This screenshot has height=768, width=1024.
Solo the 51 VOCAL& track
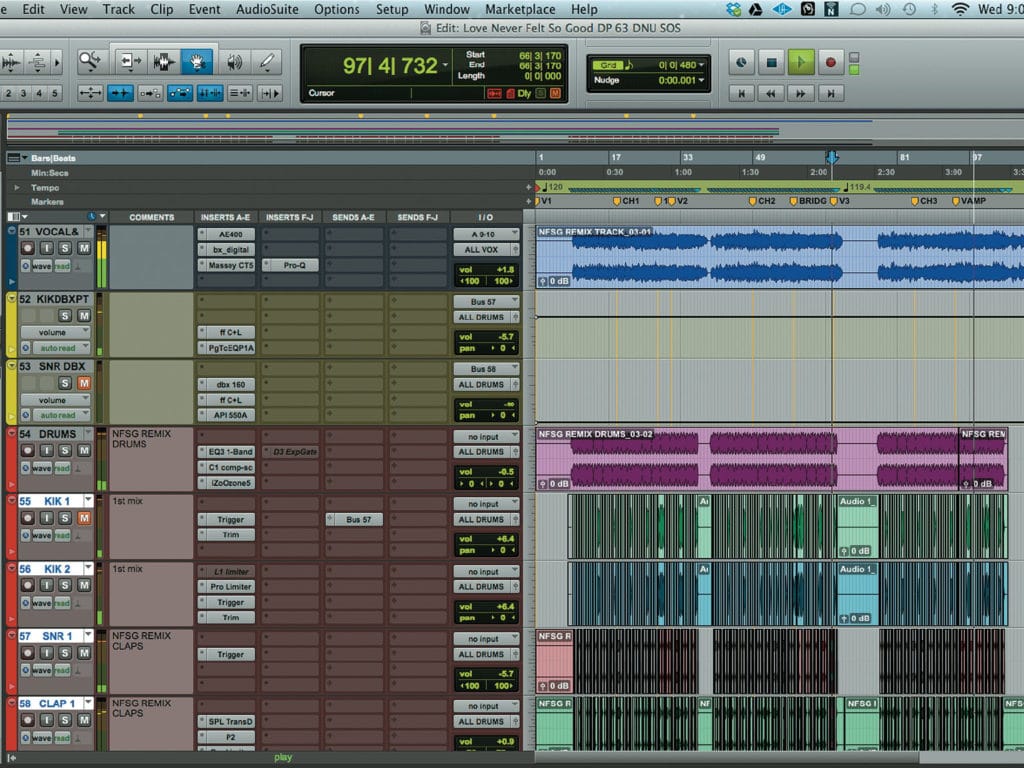(65, 248)
